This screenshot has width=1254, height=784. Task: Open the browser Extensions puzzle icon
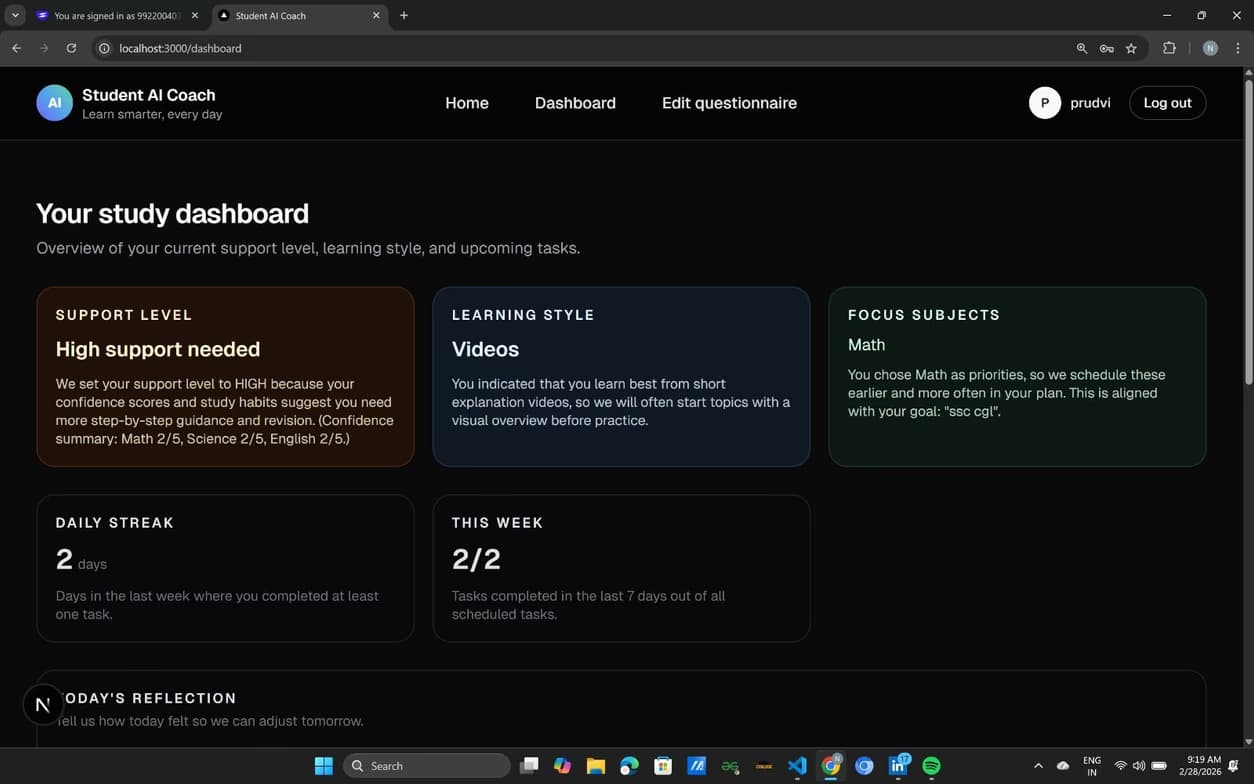pos(1169,48)
